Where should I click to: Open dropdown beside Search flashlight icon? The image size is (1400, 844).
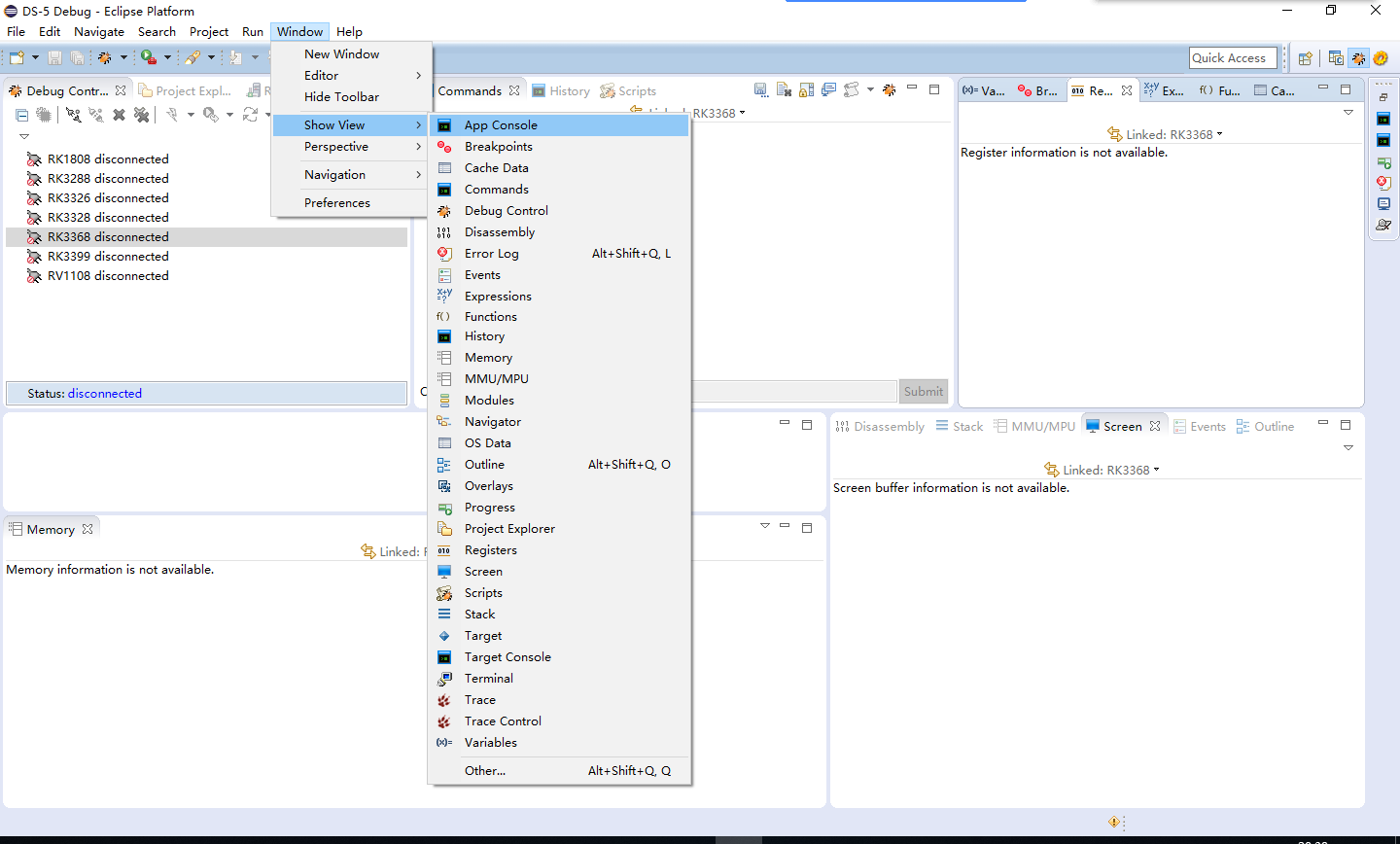(x=211, y=58)
